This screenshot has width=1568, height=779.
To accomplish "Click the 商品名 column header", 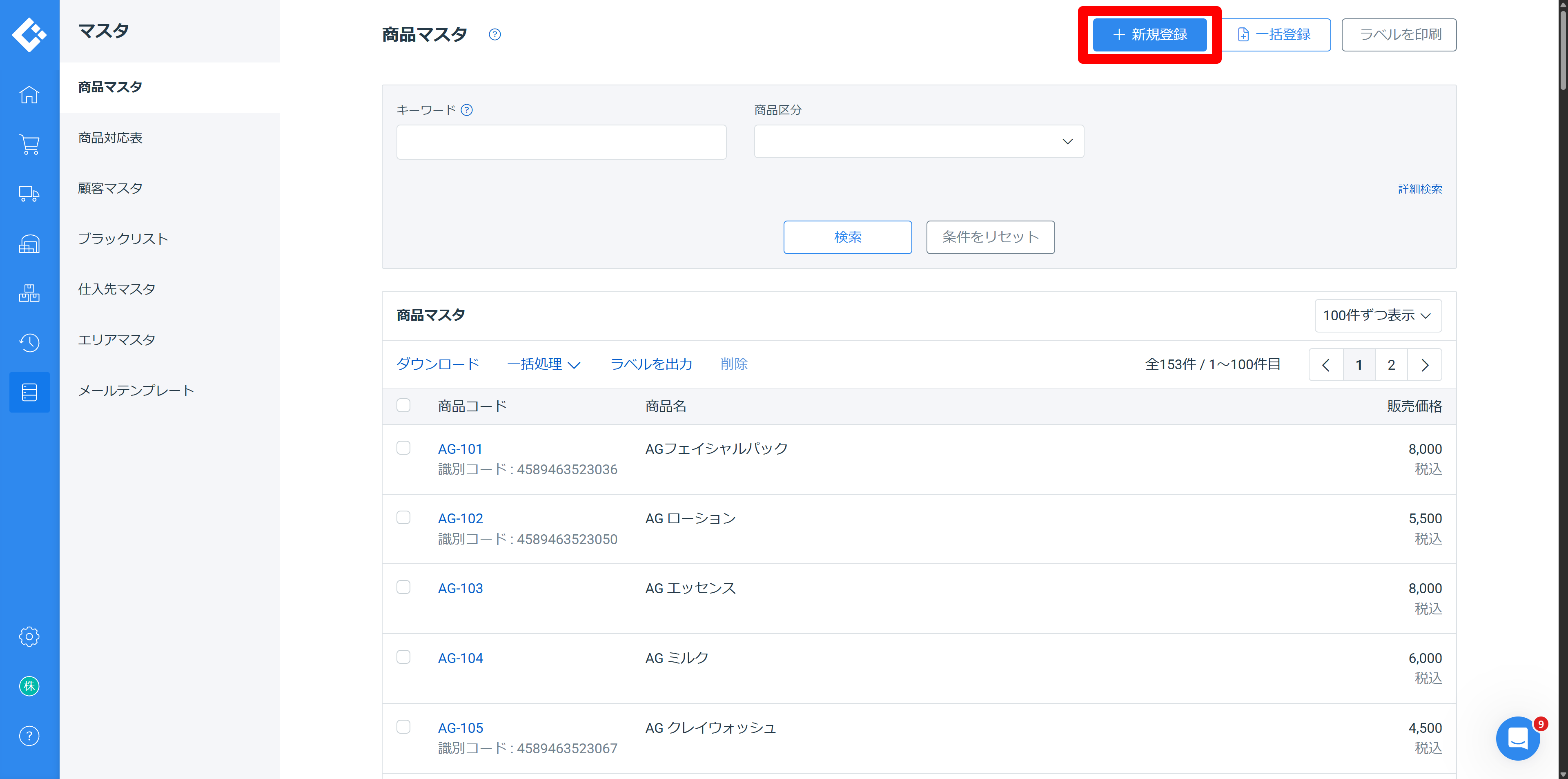I will click(x=666, y=406).
